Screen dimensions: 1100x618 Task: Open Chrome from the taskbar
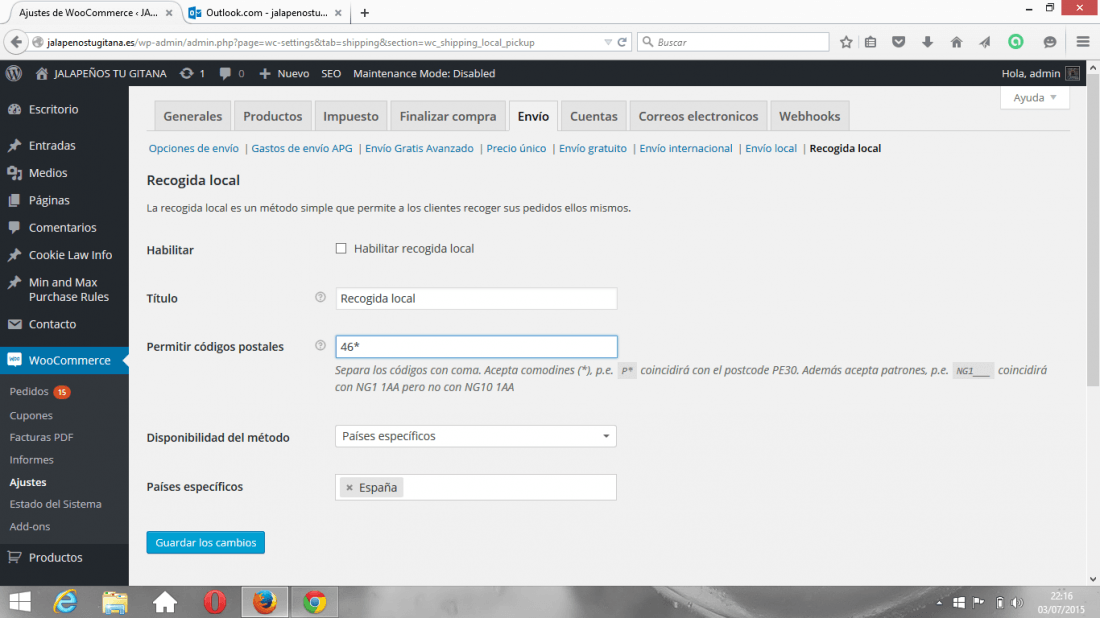(314, 602)
